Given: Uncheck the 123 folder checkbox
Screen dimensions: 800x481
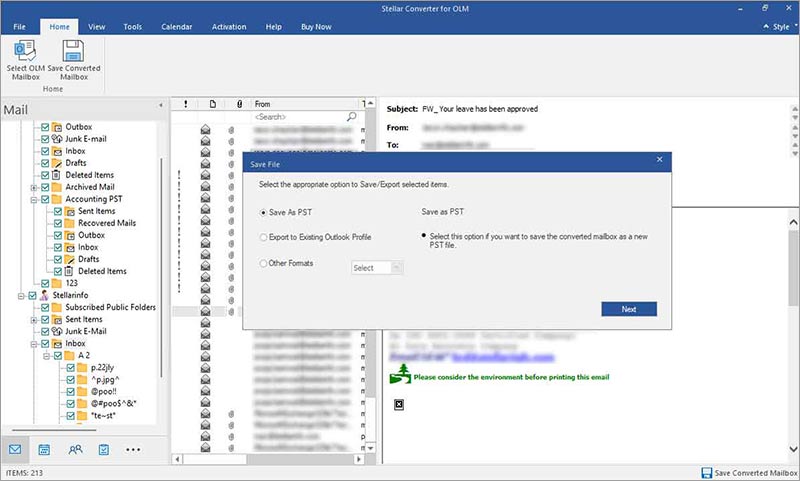Looking at the screenshot, I should tap(45, 283).
